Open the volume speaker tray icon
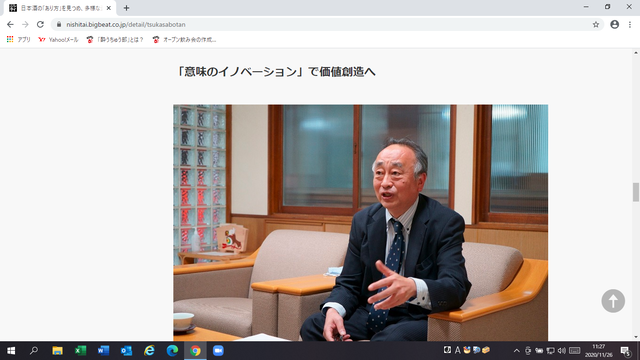Viewport: 640px width, 360px height. (x=562, y=351)
